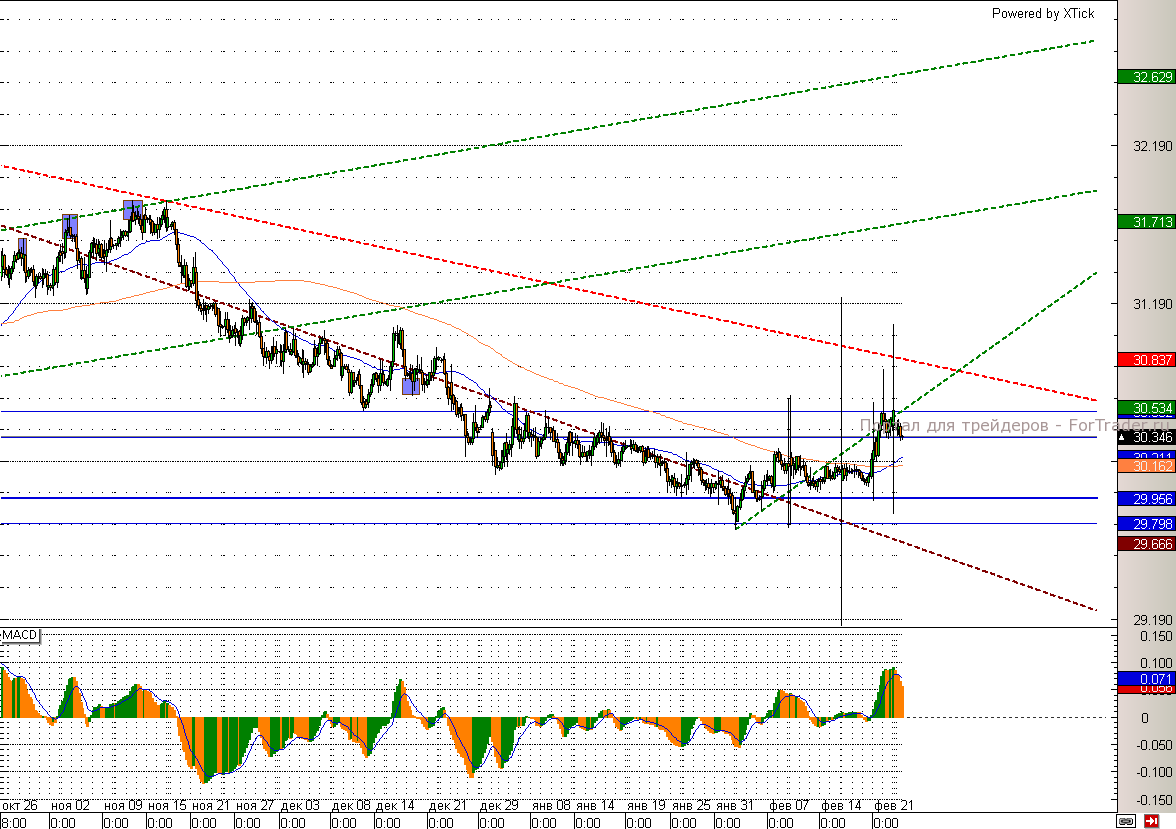Viewport: 1176px width, 829px height.
Task: Click the Powered by XTick text
Action: point(1042,13)
